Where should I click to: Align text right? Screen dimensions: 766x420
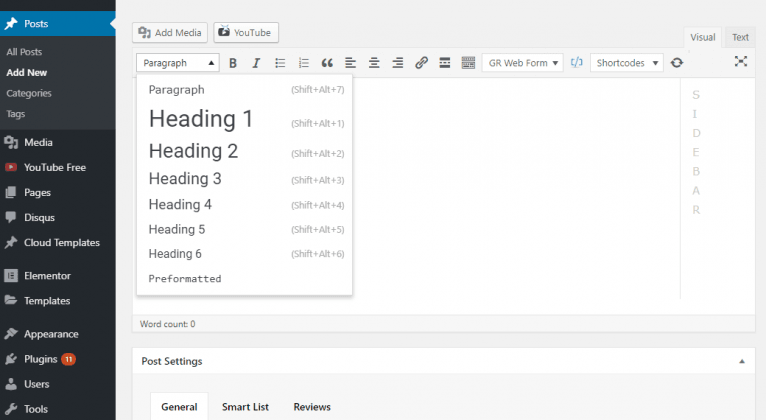[398, 63]
